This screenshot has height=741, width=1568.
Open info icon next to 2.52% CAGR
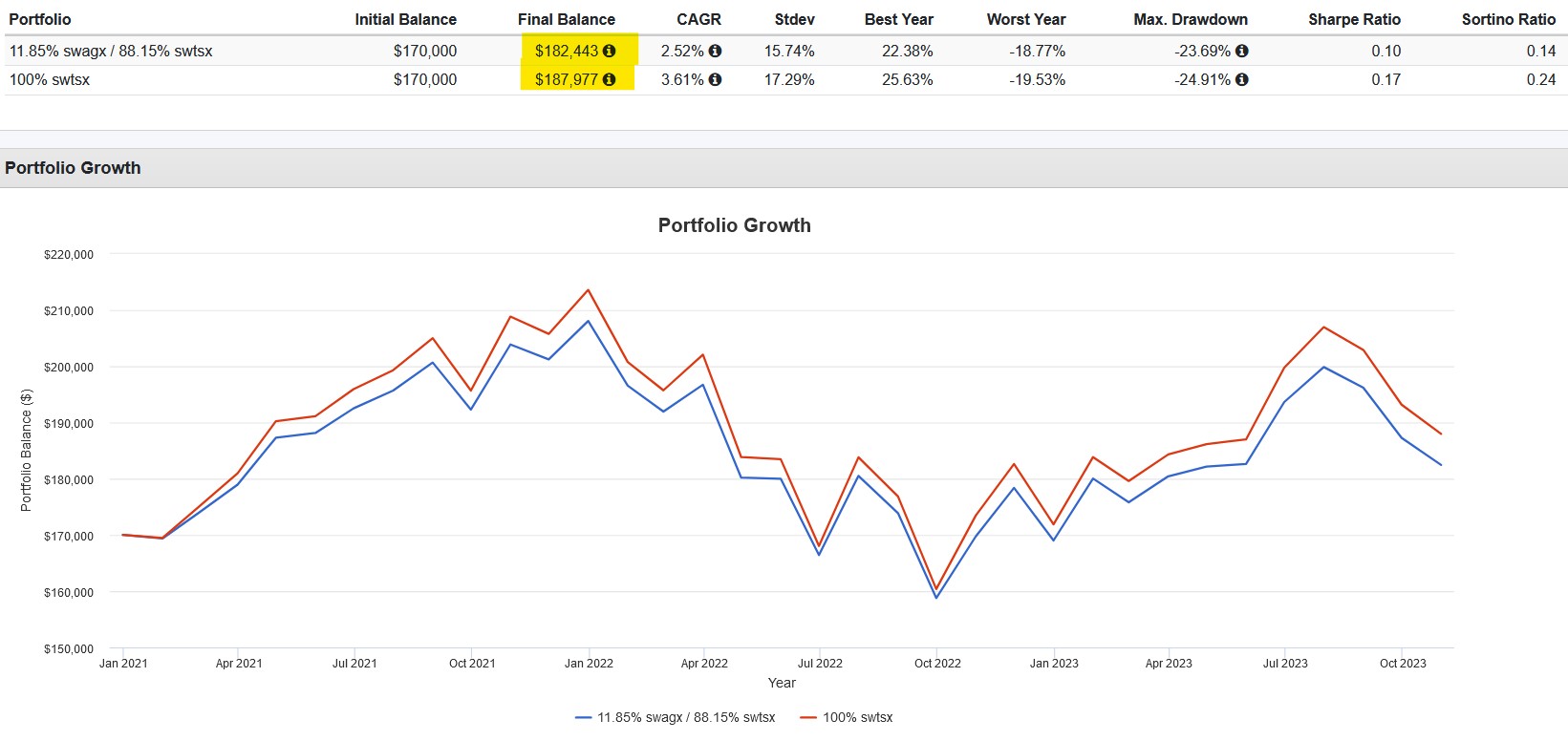(x=715, y=51)
